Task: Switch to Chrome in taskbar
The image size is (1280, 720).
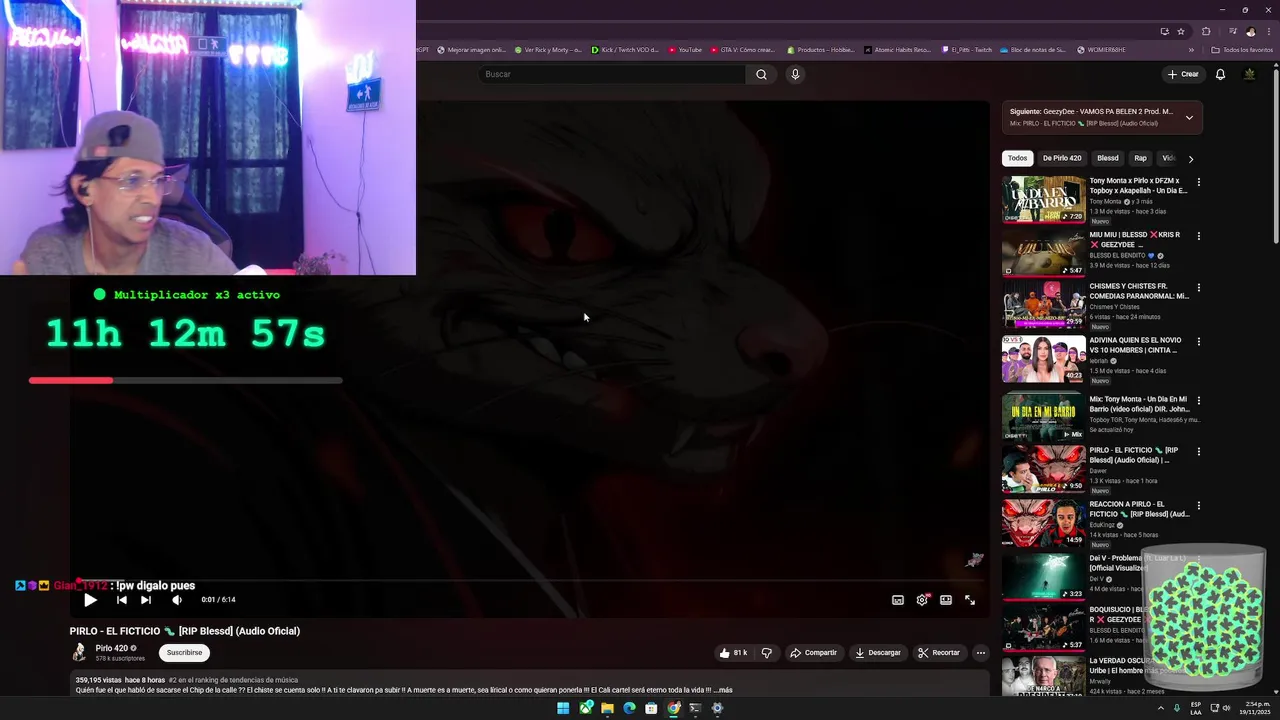Action: click(x=674, y=708)
